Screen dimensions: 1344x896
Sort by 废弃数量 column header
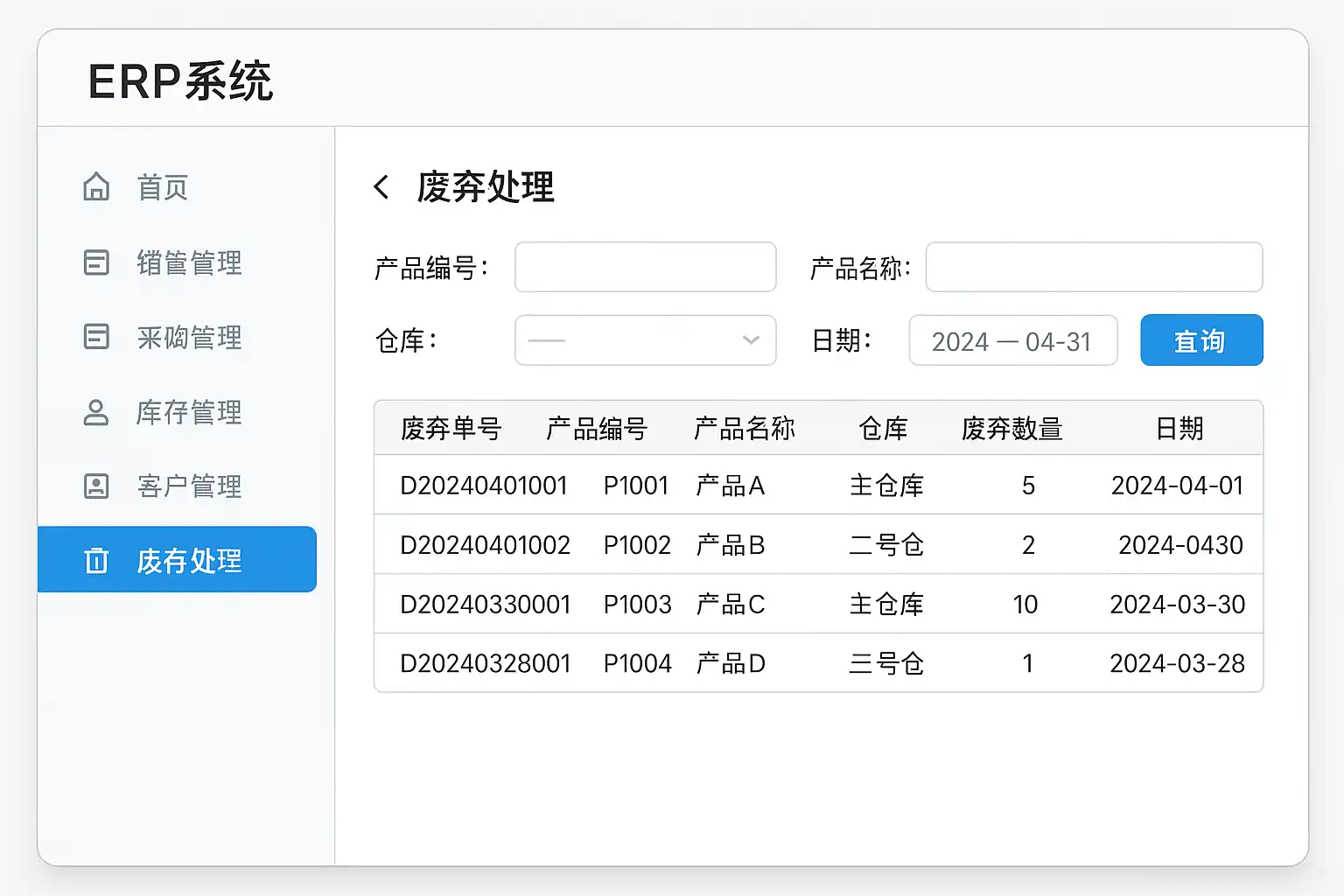pos(1011,429)
